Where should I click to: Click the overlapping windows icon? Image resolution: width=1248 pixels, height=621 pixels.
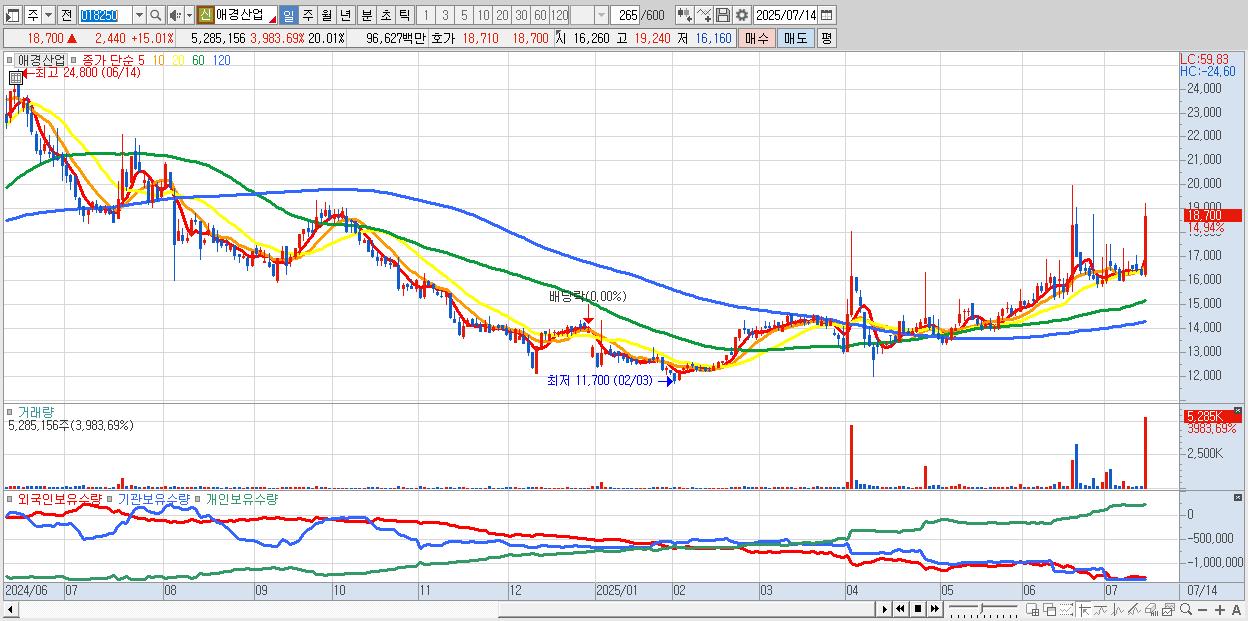click(1050, 610)
